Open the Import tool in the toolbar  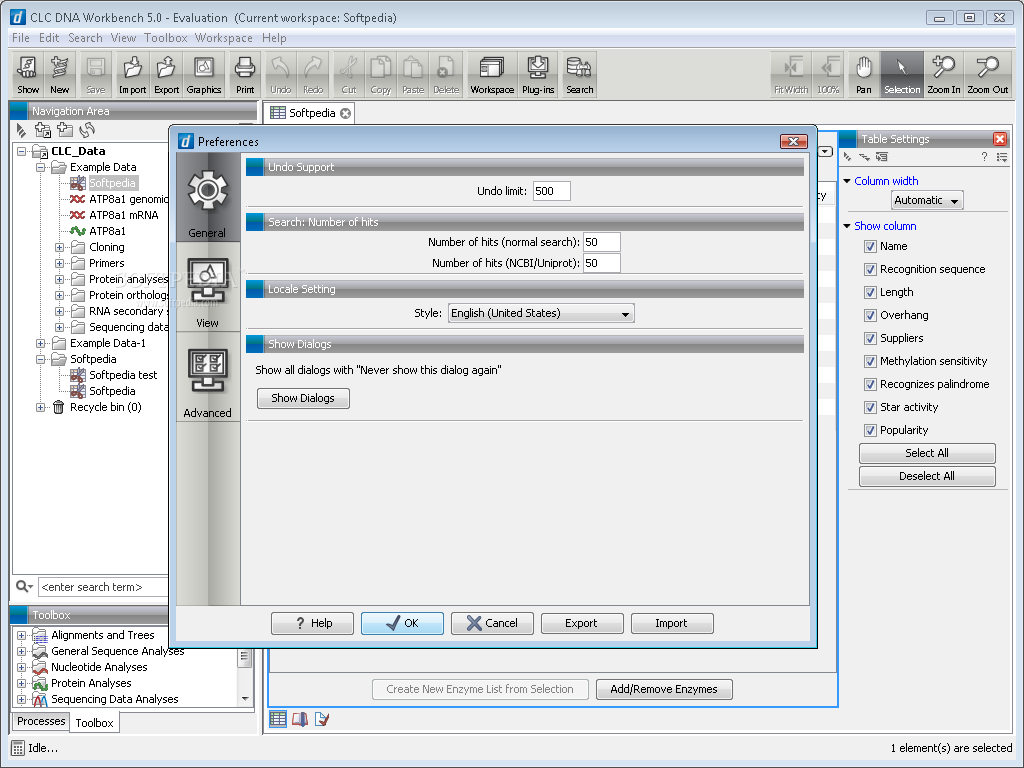[133, 74]
